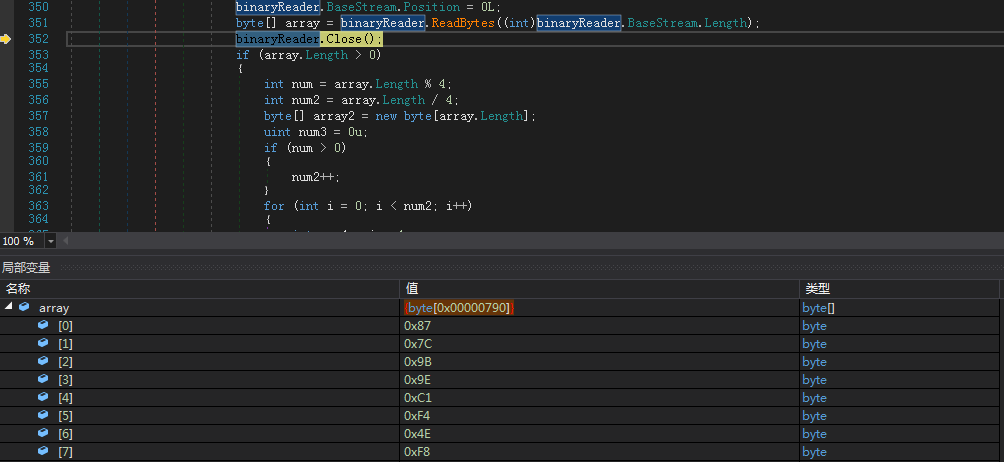Click value 0xC1 of element [4]
1004x462 pixels.
coord(418,397)
